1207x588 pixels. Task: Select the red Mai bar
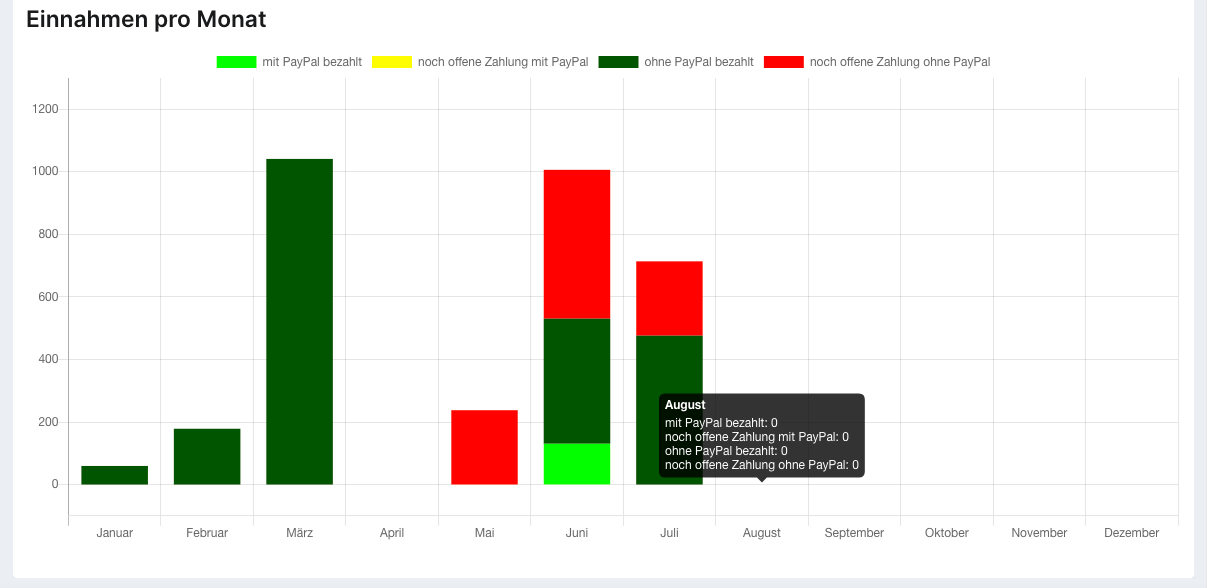click(484, 445)
